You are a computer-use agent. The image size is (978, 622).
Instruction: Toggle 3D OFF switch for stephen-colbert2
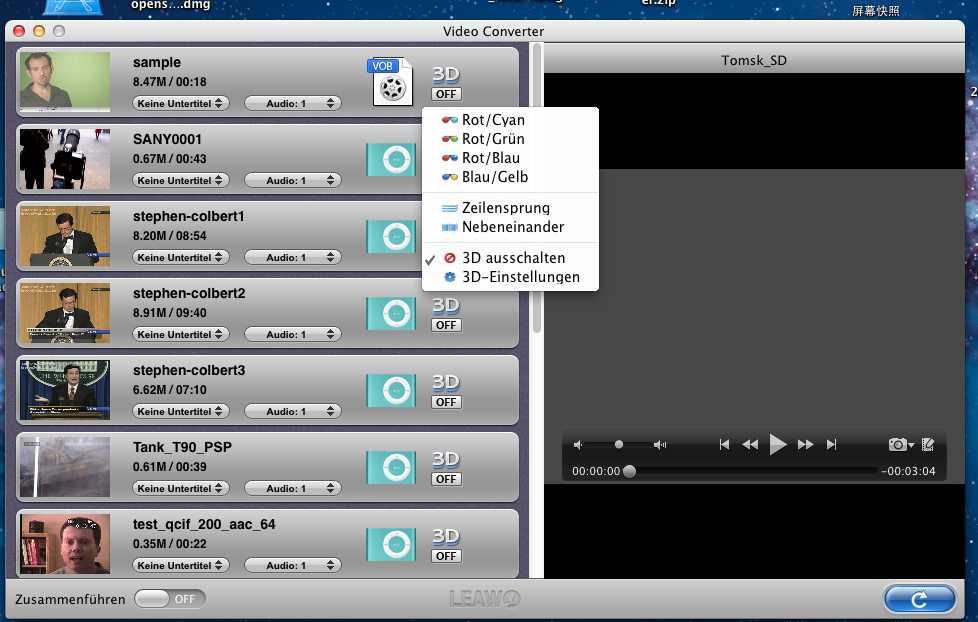[x=446, y=325]
